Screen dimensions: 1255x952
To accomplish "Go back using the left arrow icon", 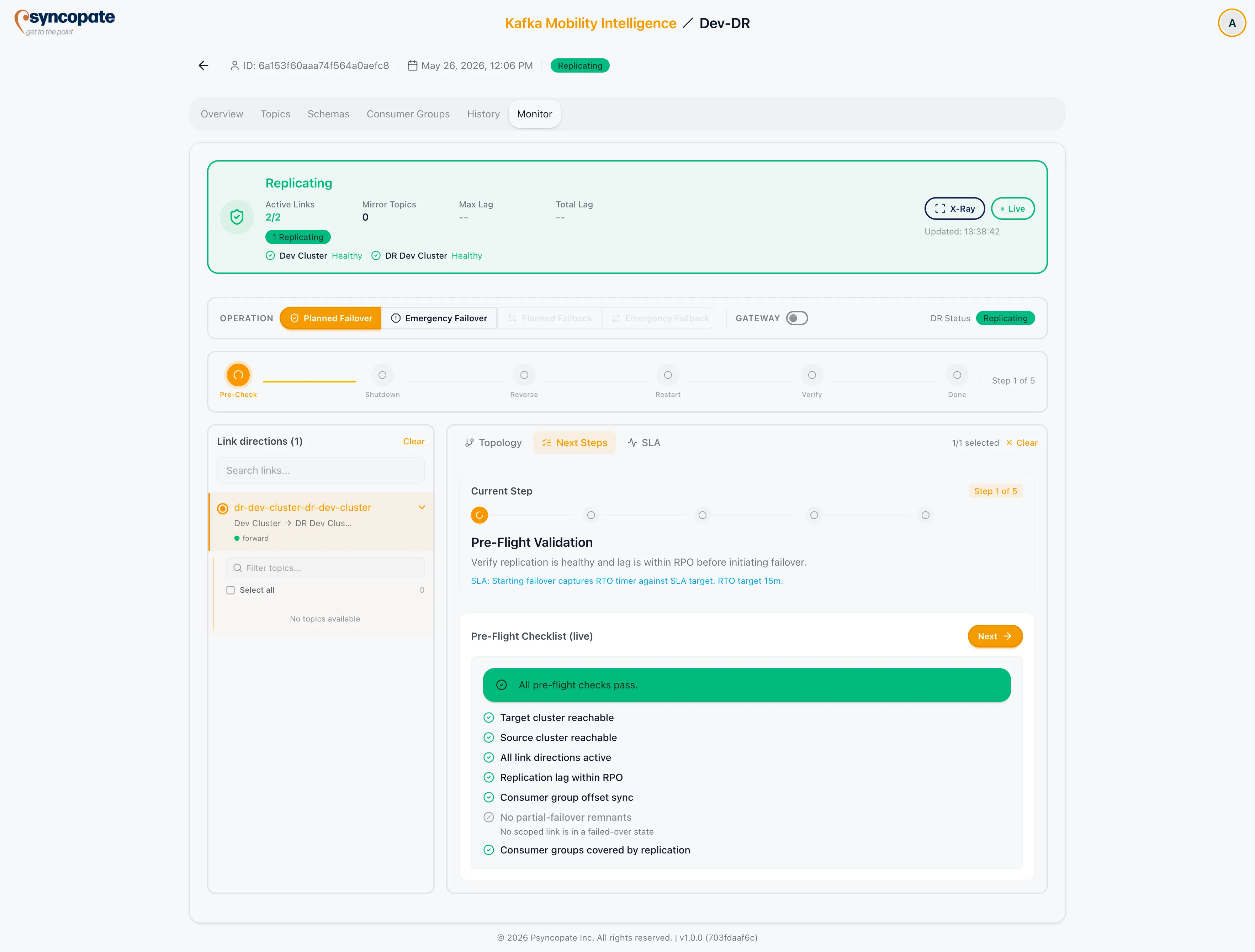I will tap(204, 66).
